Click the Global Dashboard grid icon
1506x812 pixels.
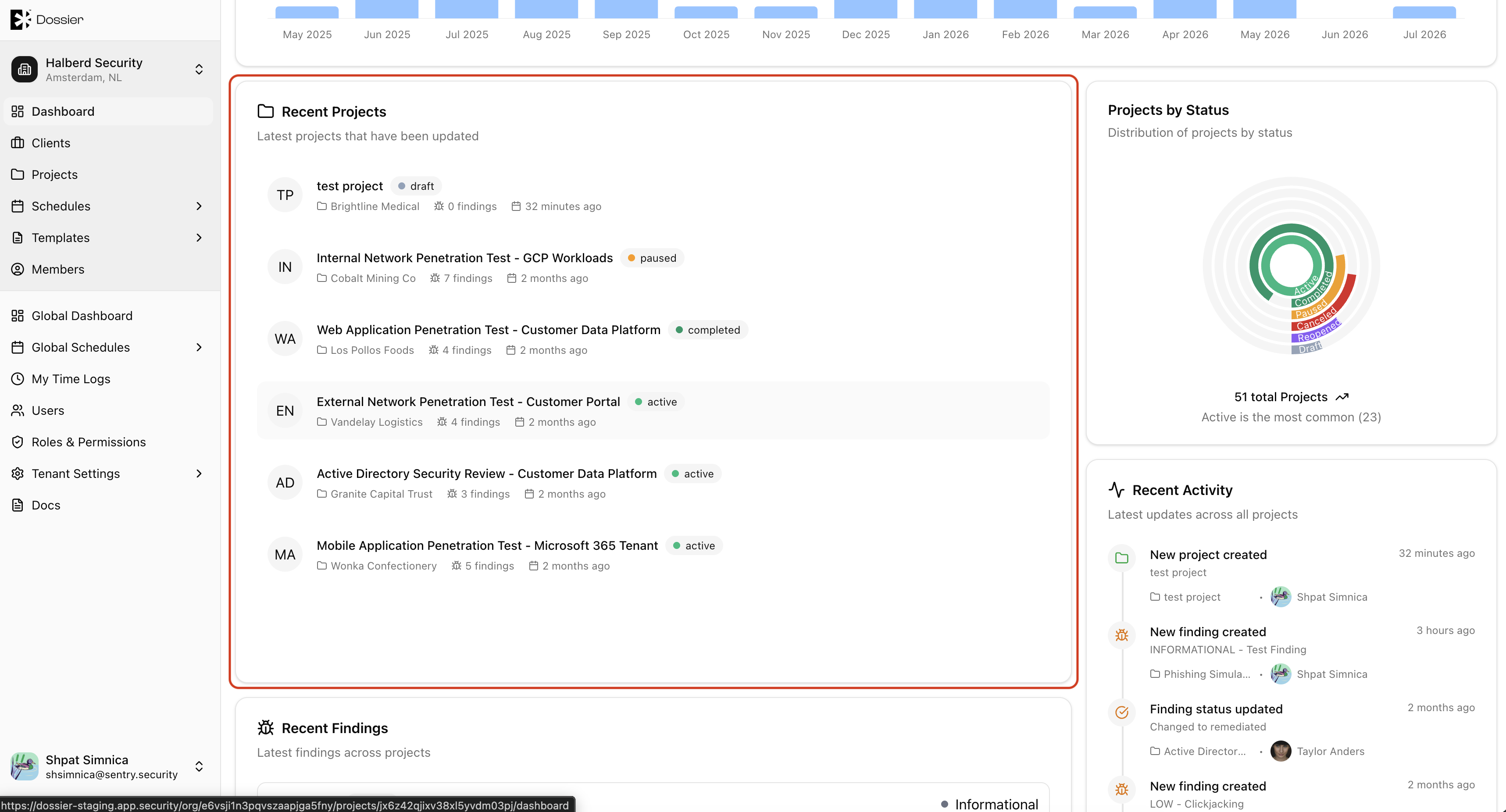(x=18, y=316)
